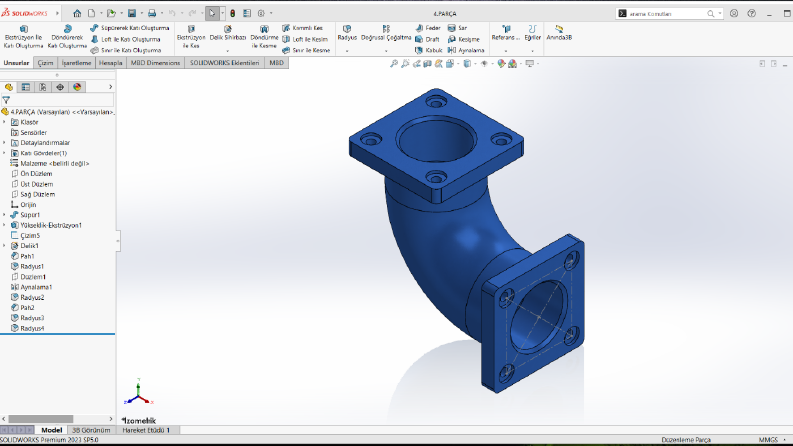Choose the Draft command
Screen dimensions: 793x446
point(427,39)
